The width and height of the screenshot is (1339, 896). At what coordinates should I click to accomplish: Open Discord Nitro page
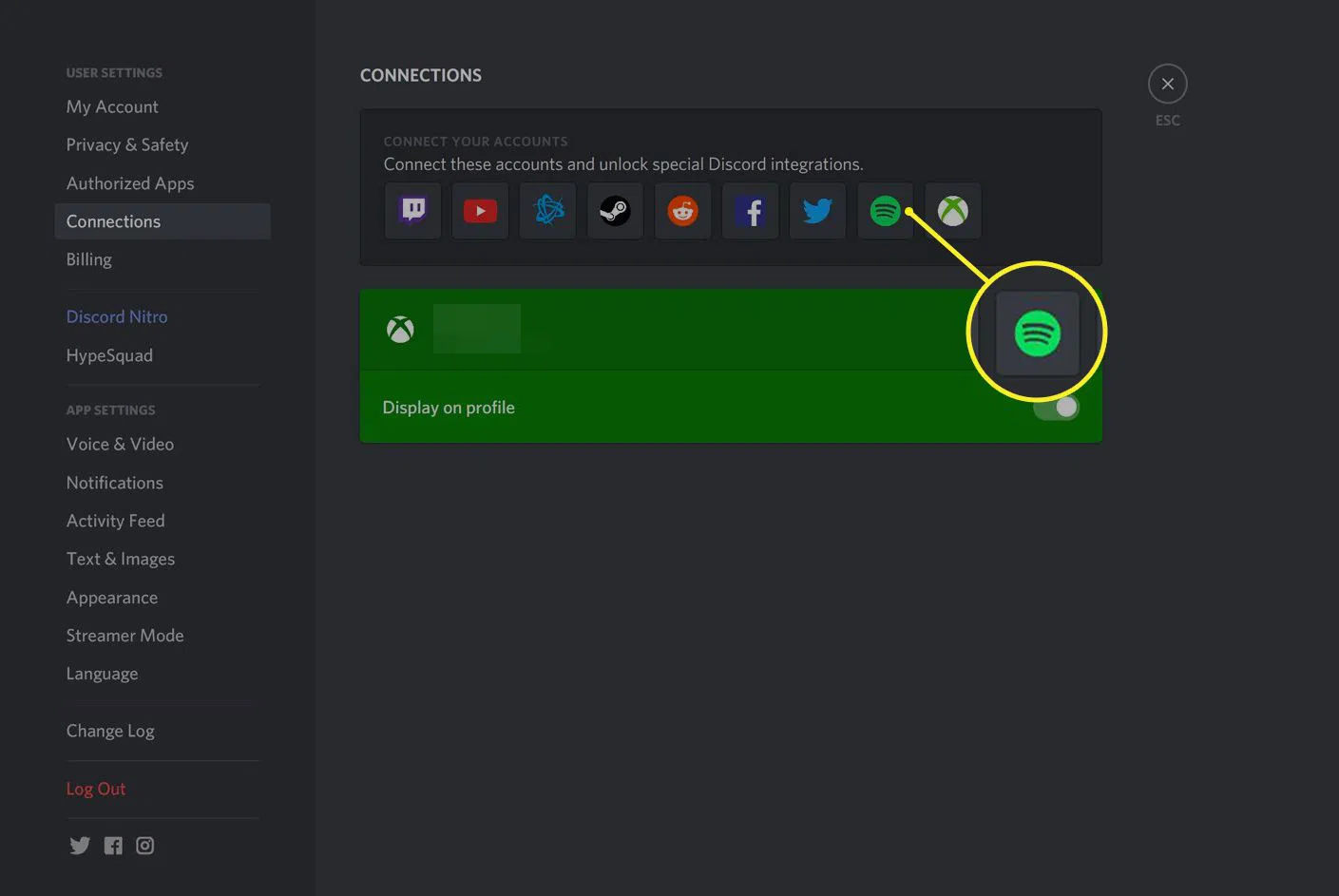pyautogui.click(x=117, y=316)
